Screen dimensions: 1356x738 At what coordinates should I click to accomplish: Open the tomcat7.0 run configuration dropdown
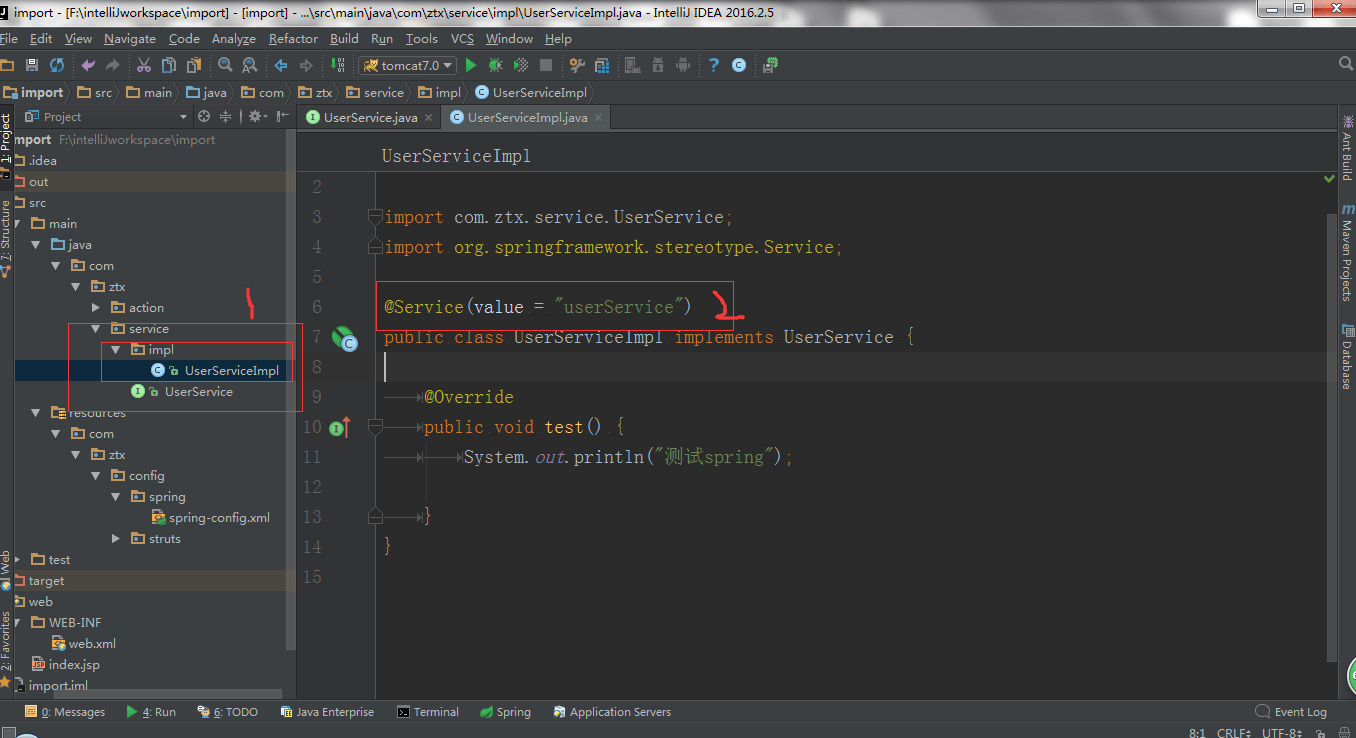tap(408, 65)
